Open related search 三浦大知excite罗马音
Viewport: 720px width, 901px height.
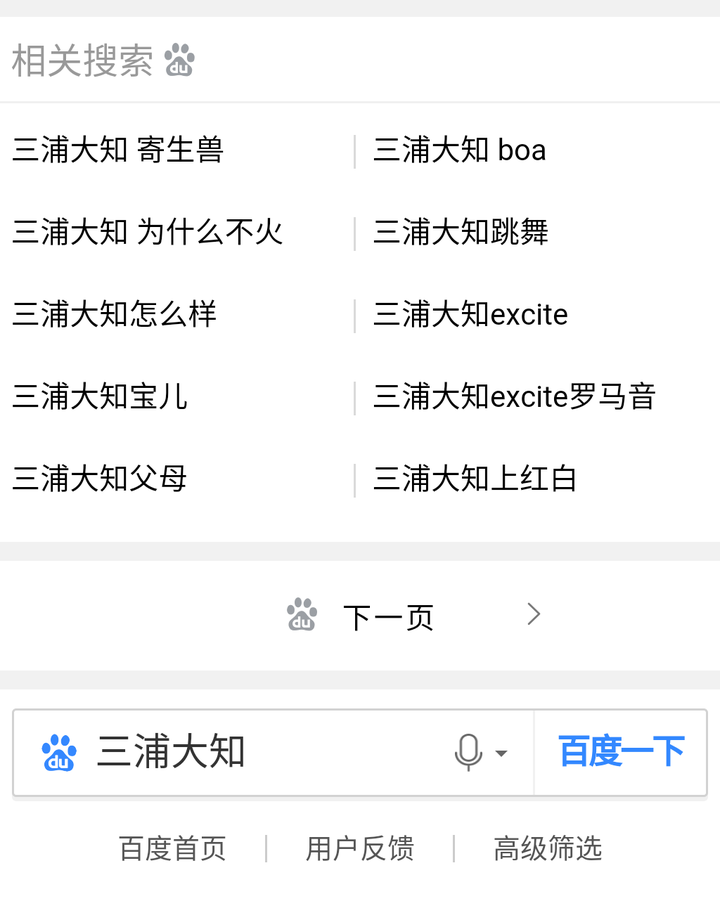[x=516, y=397]
